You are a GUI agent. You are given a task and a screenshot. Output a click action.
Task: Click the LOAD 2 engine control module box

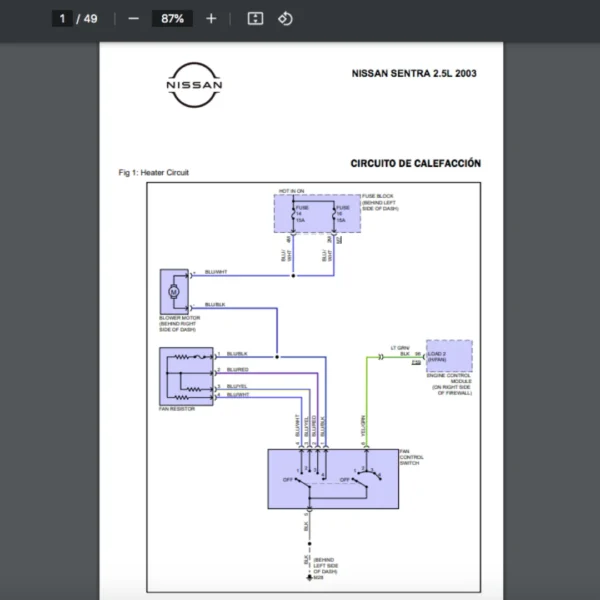[448, 357]
